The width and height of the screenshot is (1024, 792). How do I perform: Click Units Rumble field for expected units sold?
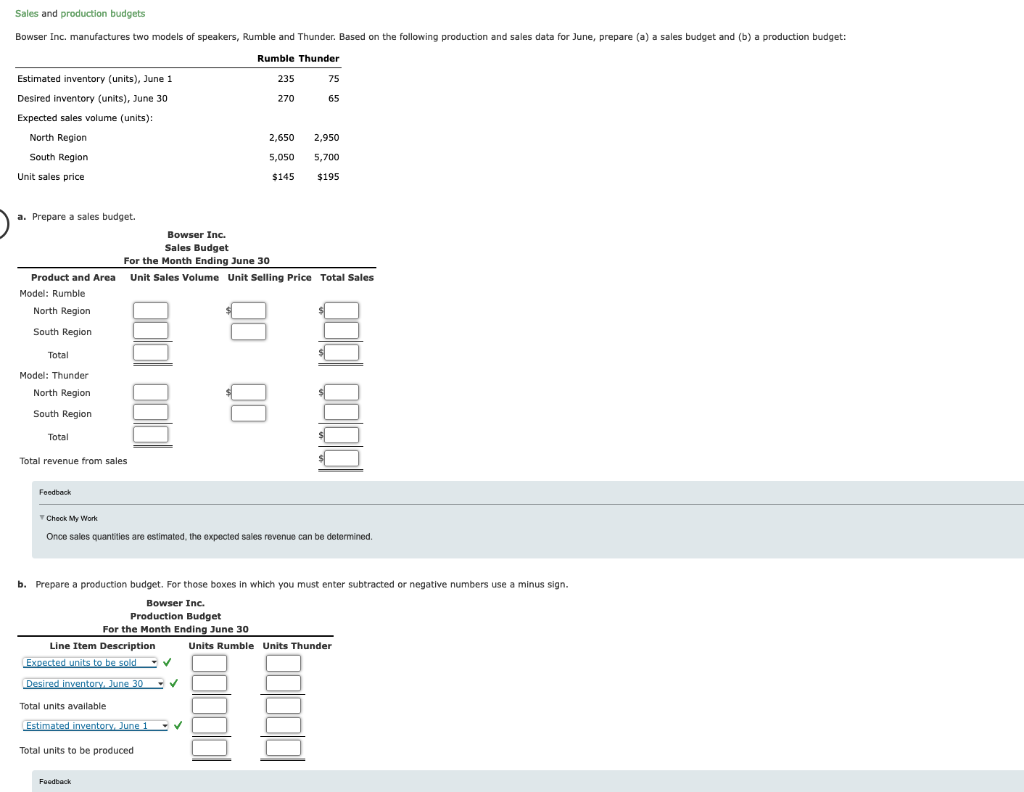[x=210, y=663]
